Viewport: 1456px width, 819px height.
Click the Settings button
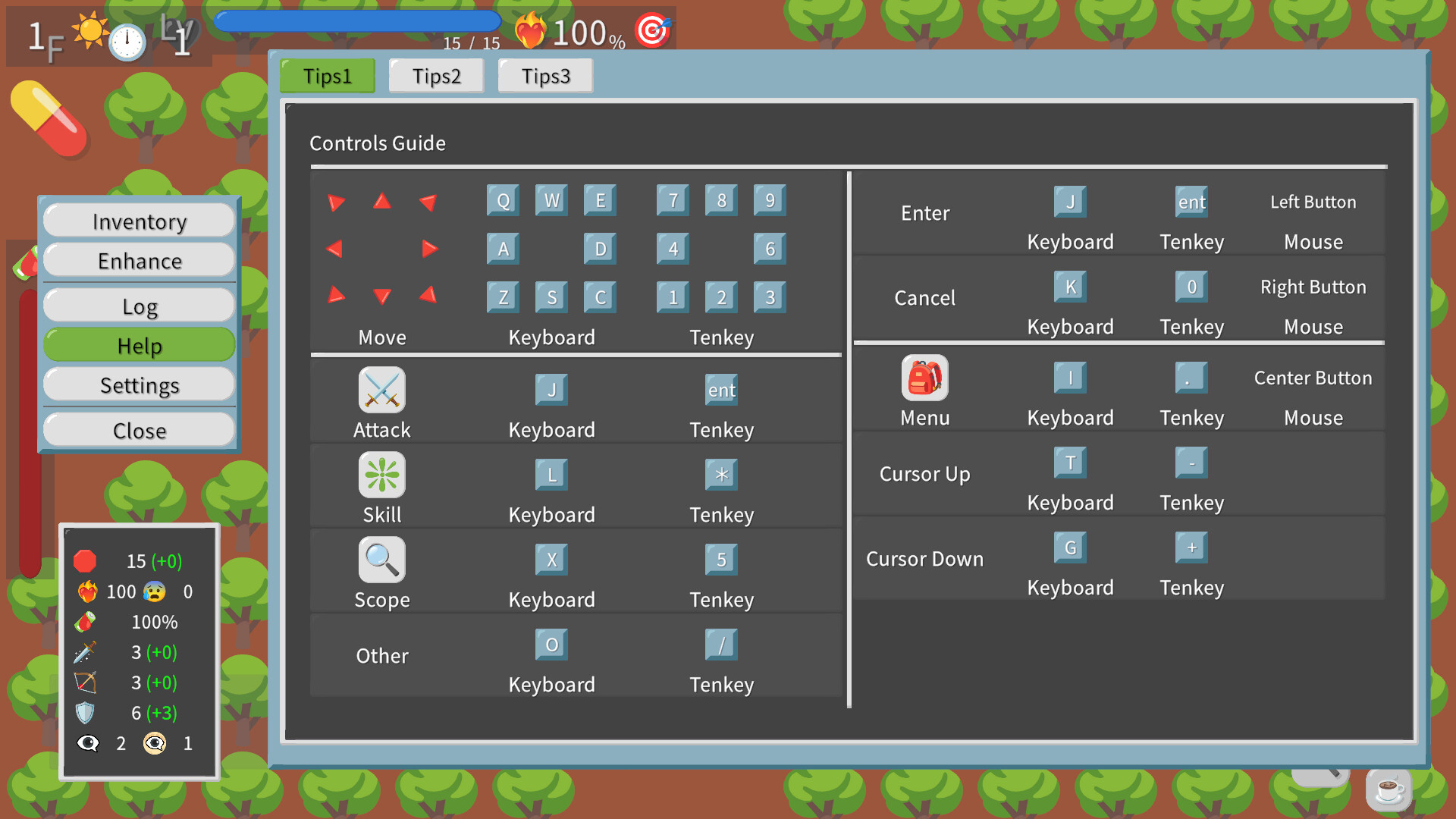tap(139, 384)
